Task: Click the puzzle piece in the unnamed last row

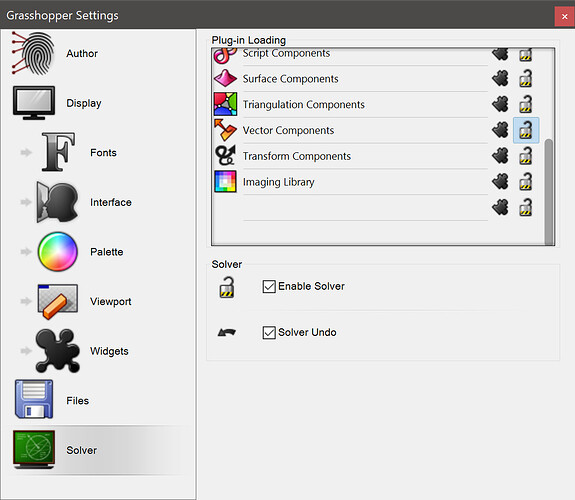Action: click(500, 207)
